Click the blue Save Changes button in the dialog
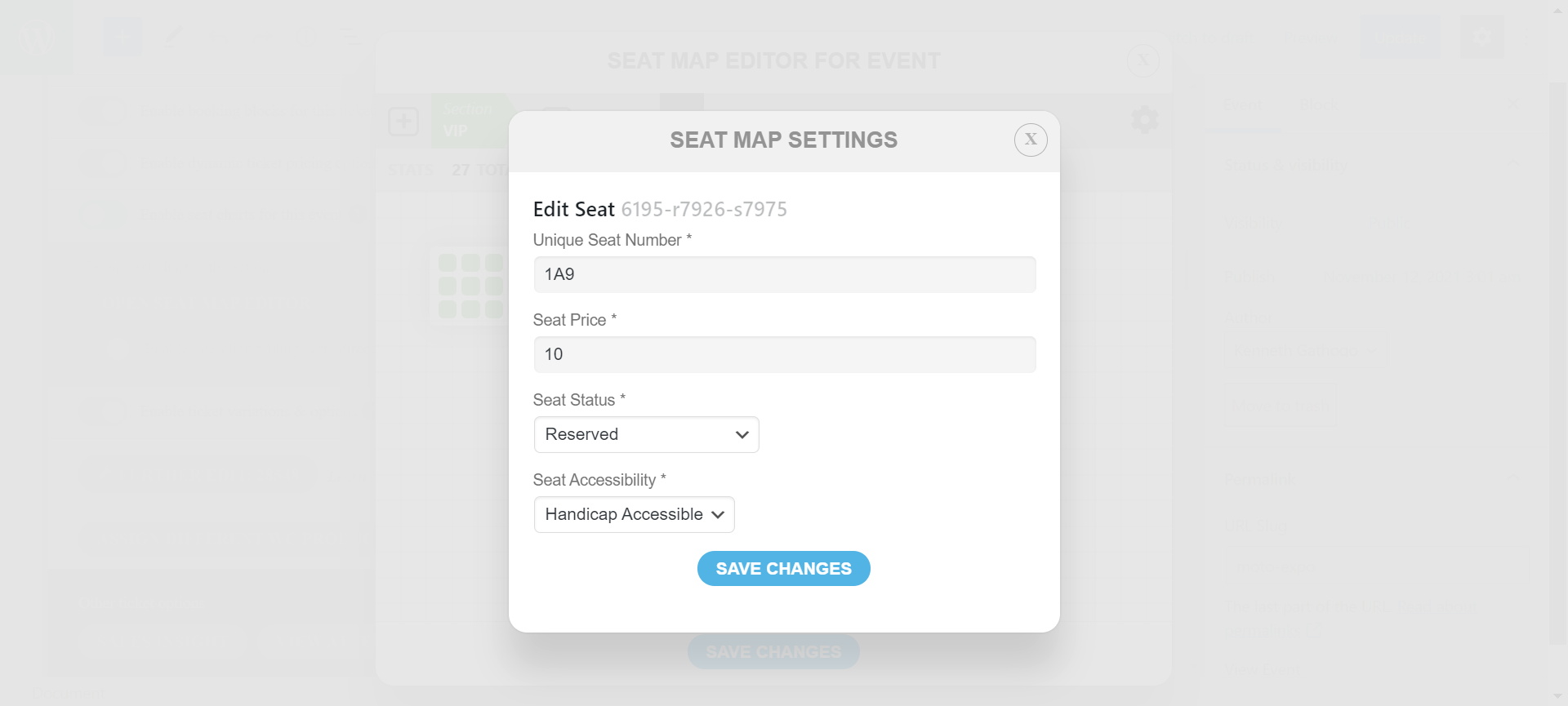This screenshot has height=706, width=1568. click(x=784, y=569)
